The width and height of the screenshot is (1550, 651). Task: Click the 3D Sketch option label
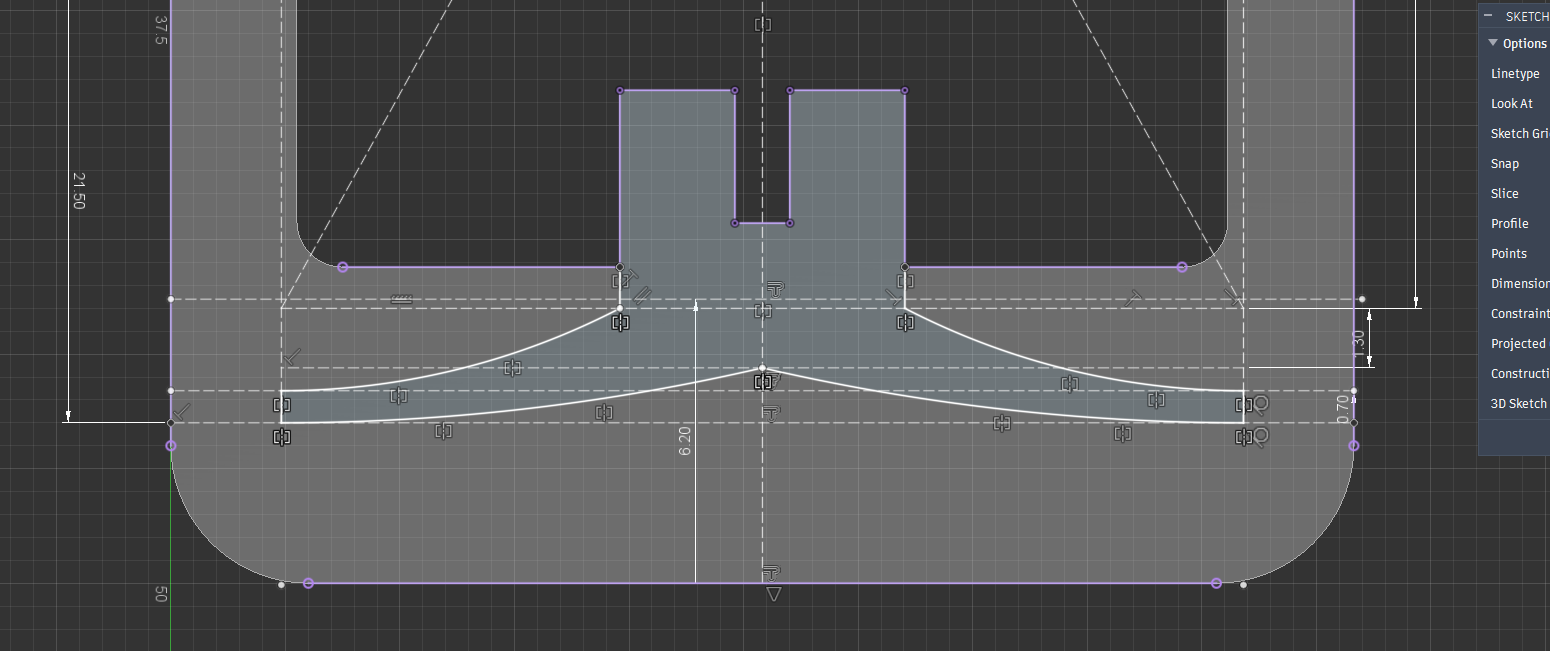pos(1518,404)
